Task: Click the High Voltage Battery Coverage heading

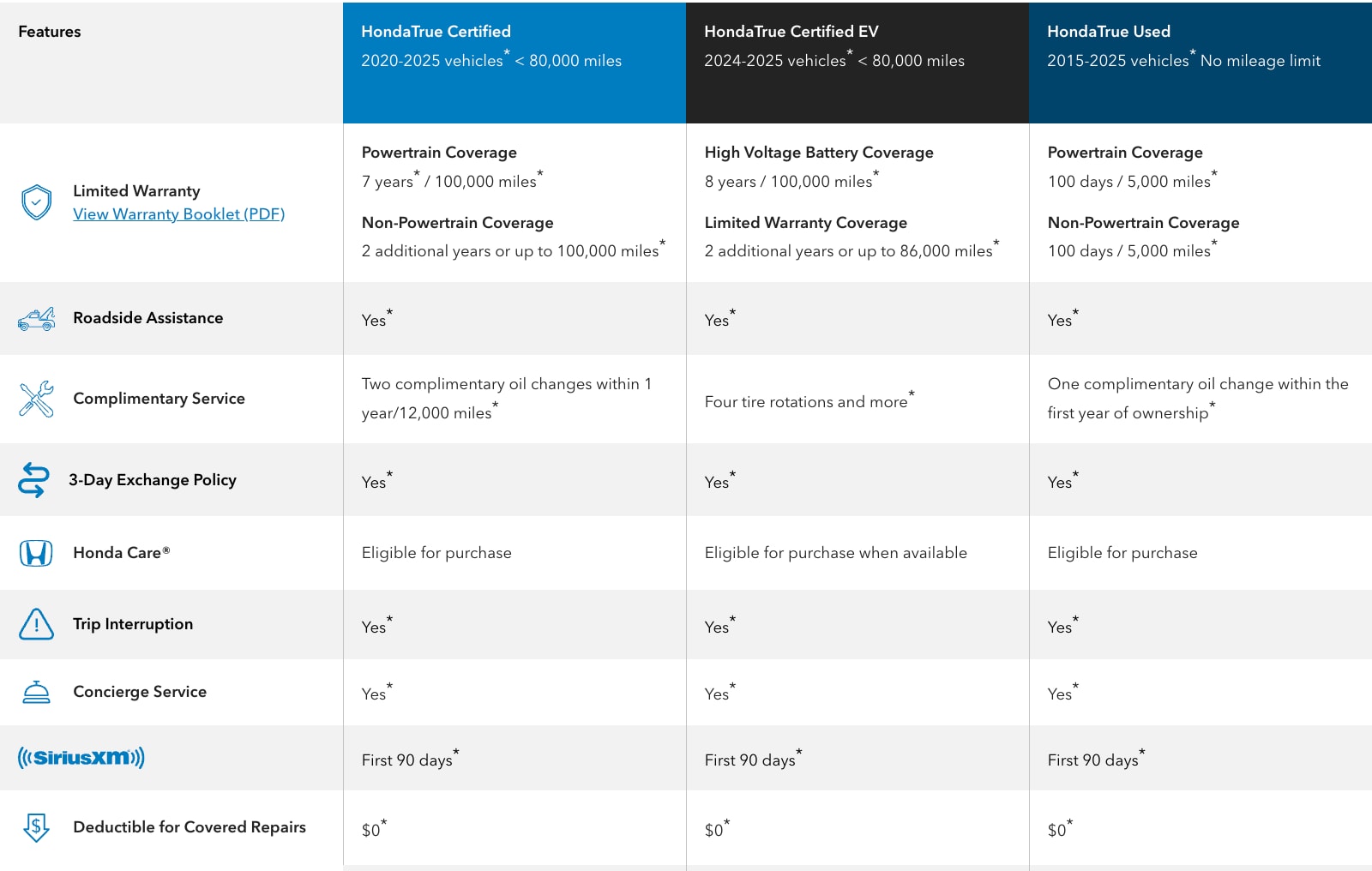Action: (819, 153)
